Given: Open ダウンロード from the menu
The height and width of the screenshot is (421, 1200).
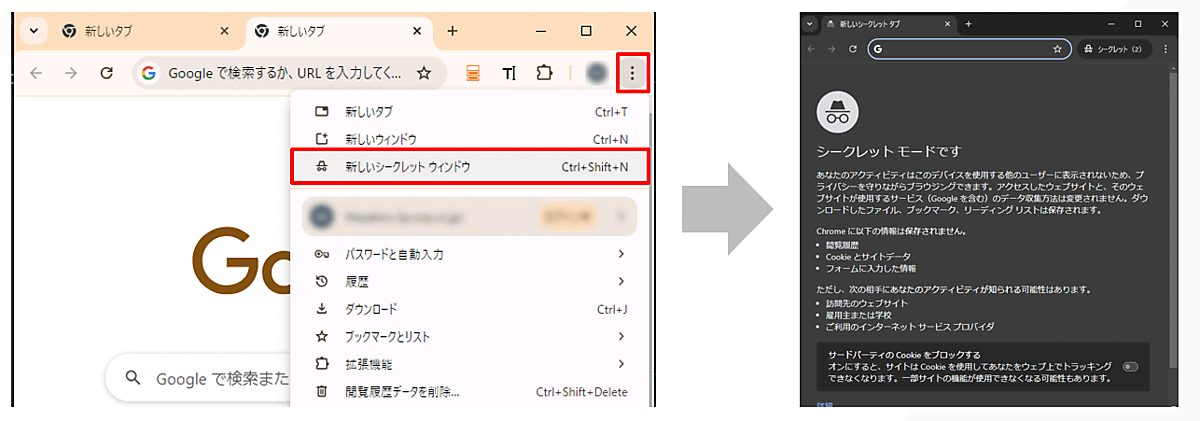Looking at the screenshot, I should 469,309.
